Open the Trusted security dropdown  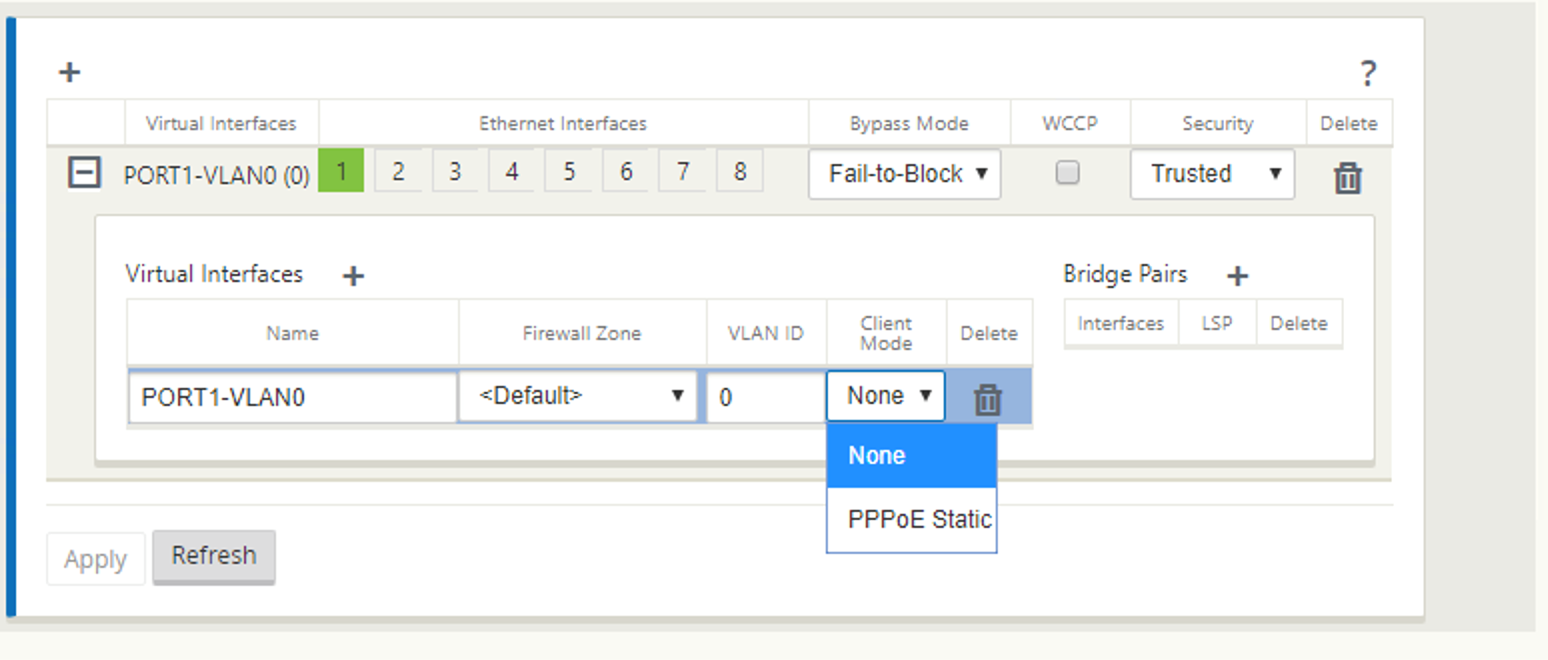point(1213,174)
